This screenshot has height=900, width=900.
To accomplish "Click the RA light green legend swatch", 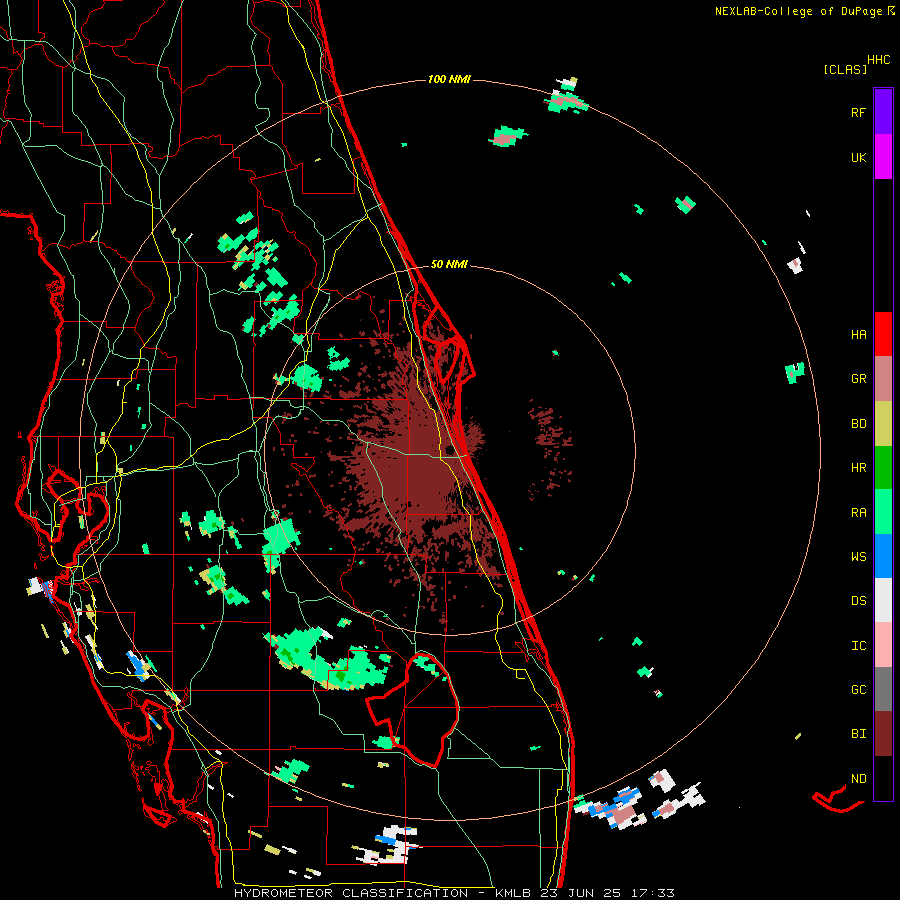I will coord(883,512).
